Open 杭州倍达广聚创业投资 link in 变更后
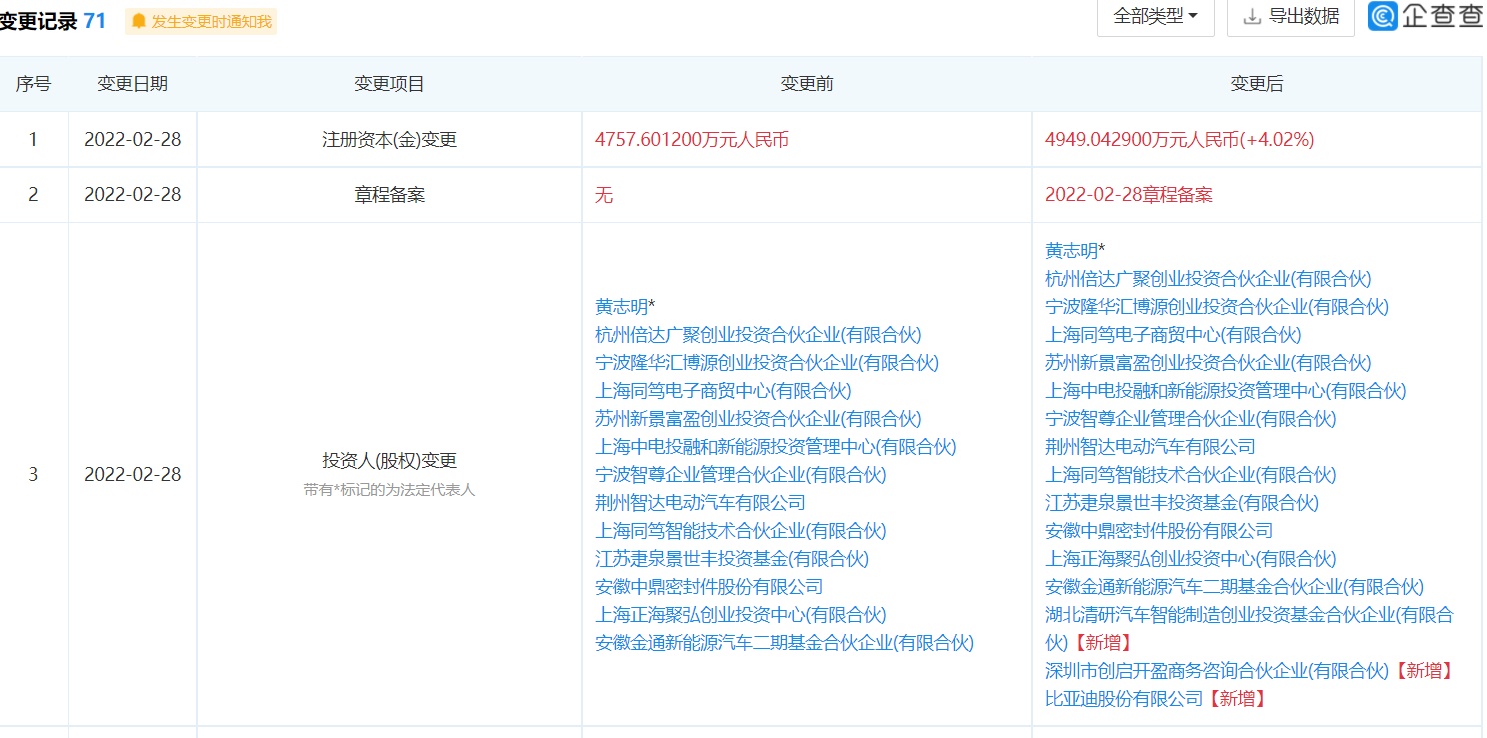The height and width of the screenshot is (738, 1487). (1208, 279)
